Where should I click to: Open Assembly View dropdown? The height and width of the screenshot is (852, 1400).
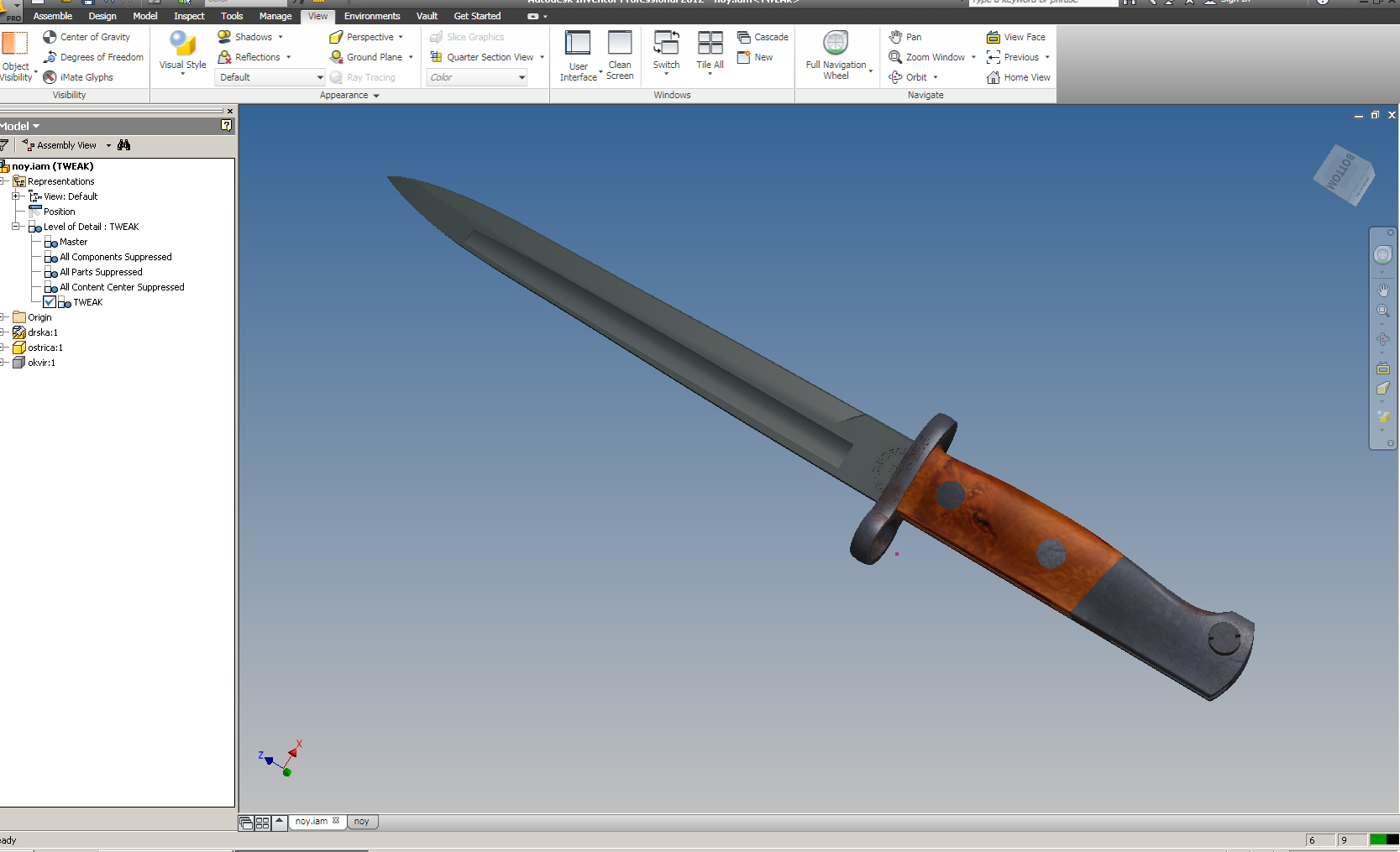tap(108, 145)
